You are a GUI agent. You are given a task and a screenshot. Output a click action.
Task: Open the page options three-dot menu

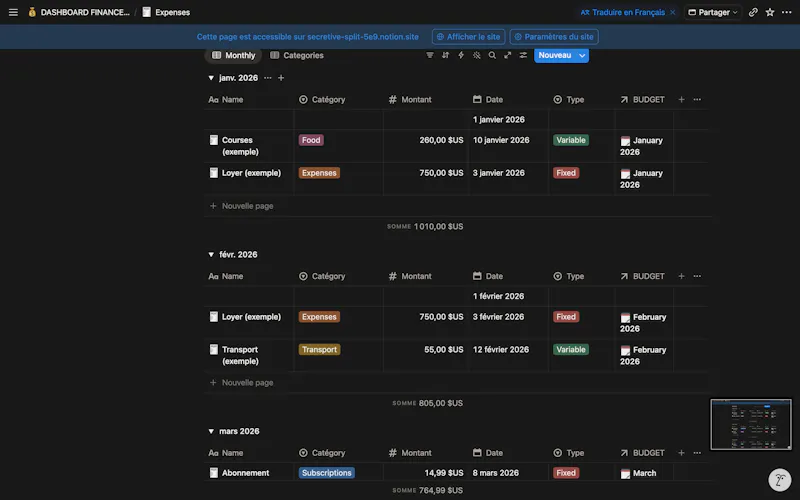point(787,12)
